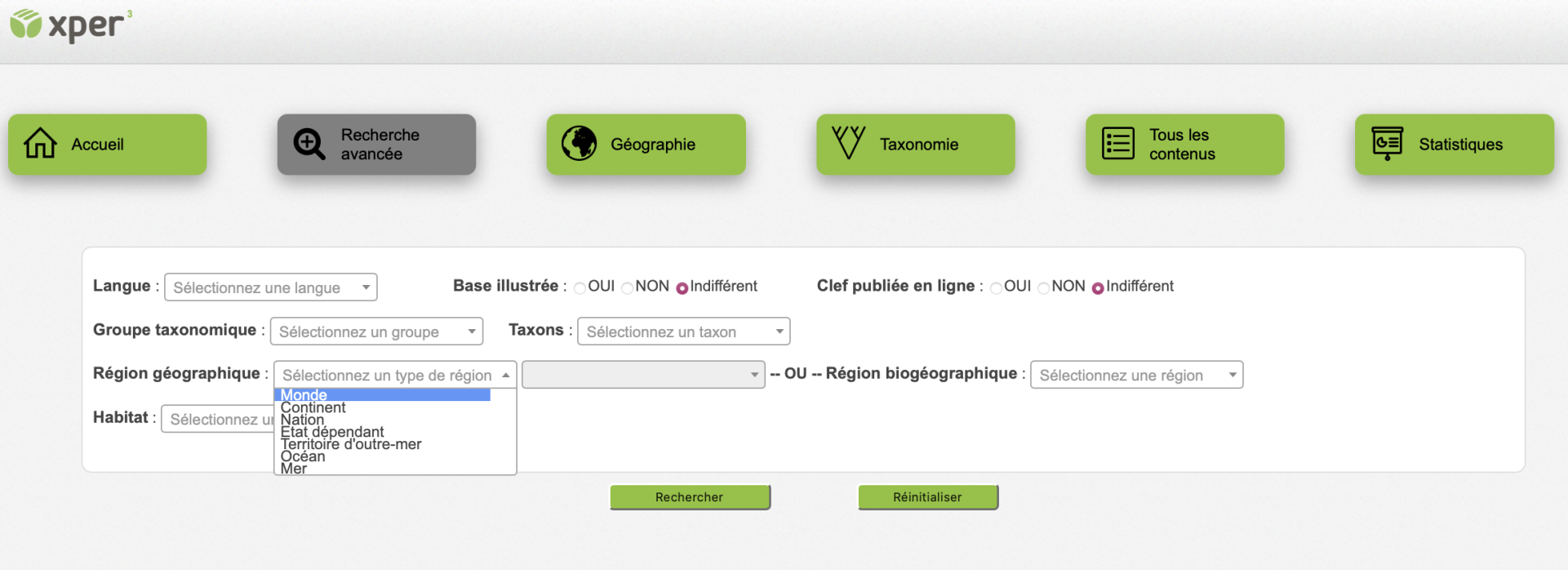The height and width of the screenshot is (570, 1568).
Task: Choose Continent from the region type list
Action: [x=313, y=407]
